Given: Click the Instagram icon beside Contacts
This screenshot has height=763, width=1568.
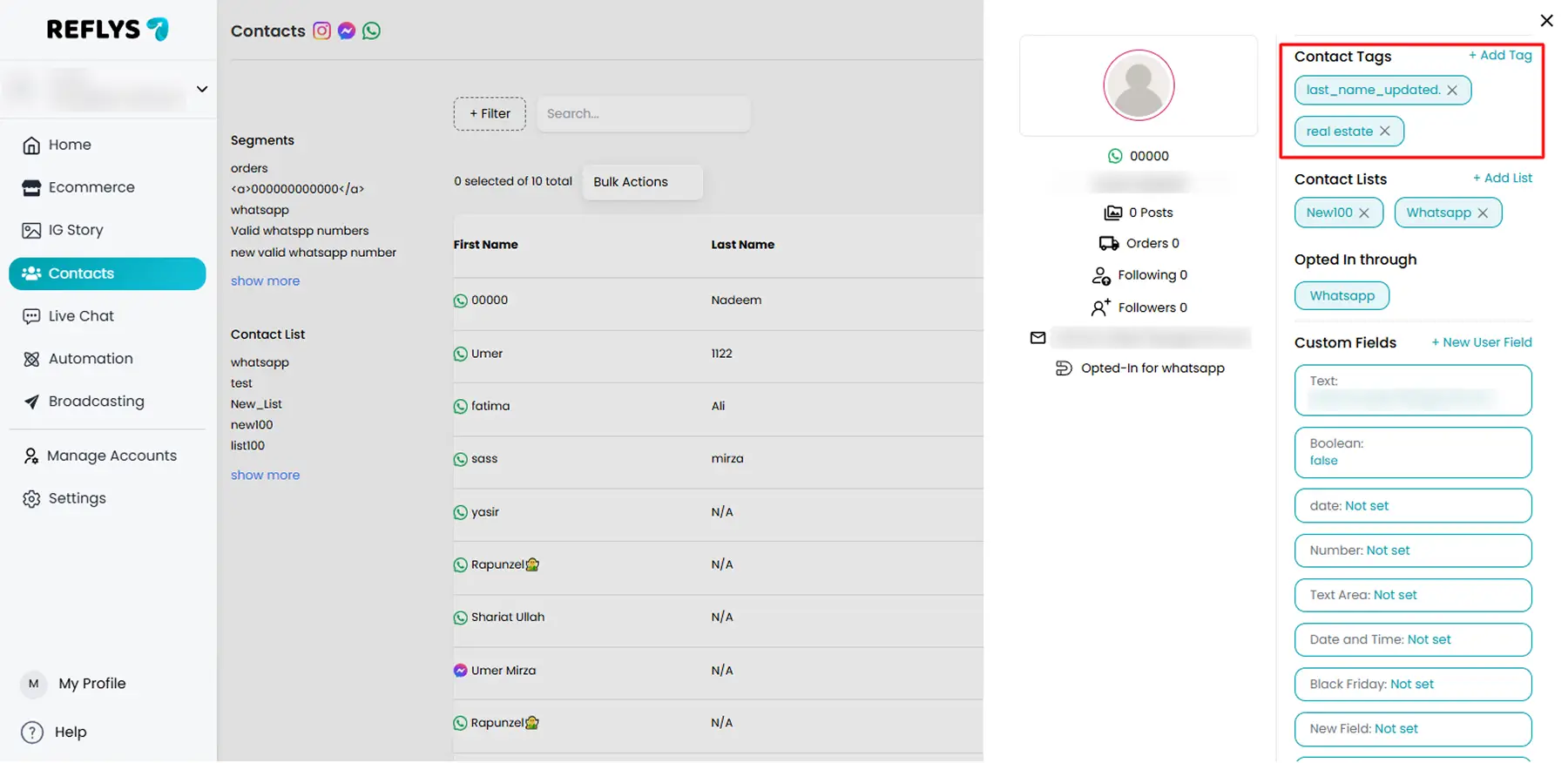Looking at the screenshot, I should point(321,31).
